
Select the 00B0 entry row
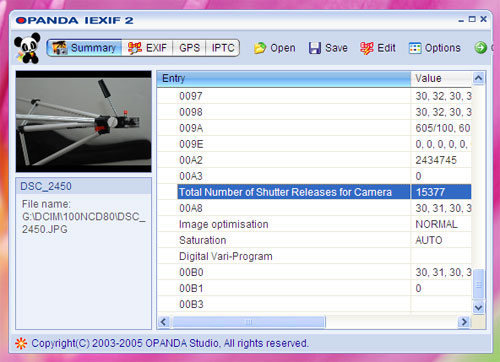click(x=314, y=272)
